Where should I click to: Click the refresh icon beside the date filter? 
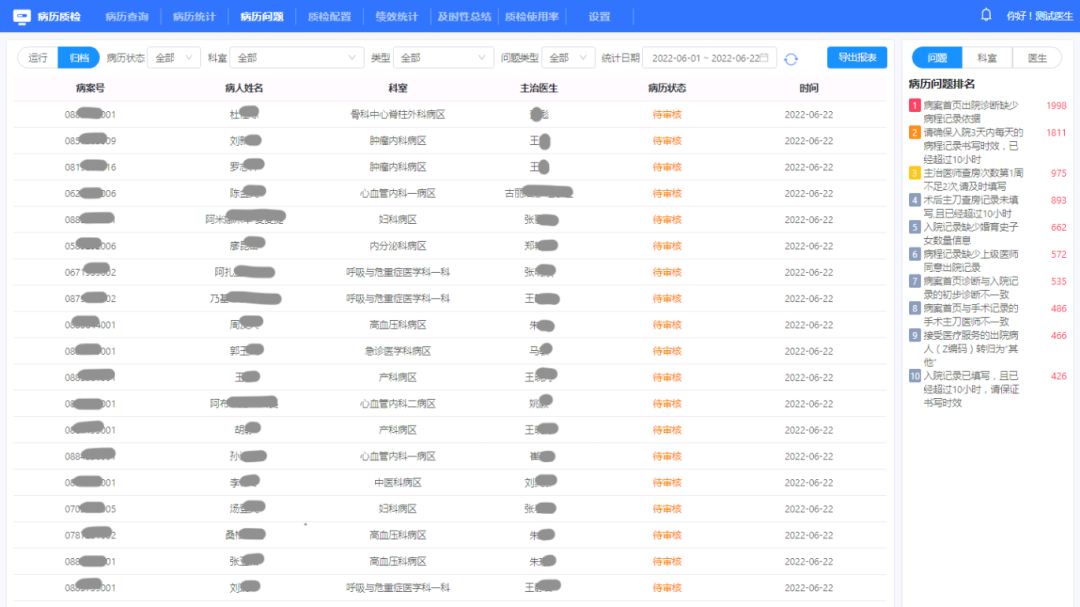pyautogui.click(x=792, y=58)
